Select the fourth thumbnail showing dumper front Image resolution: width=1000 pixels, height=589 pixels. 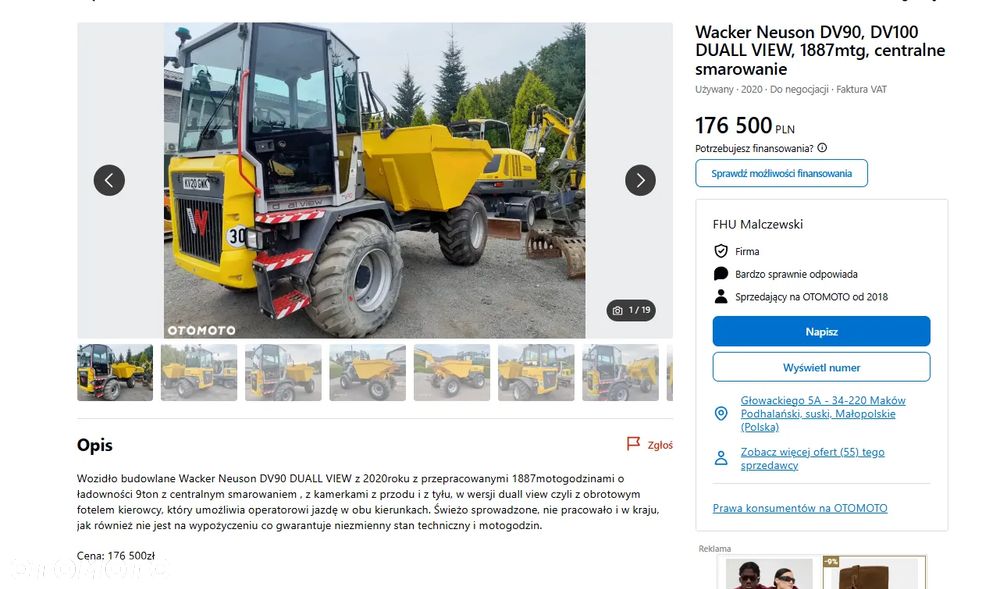click(367, 372)
